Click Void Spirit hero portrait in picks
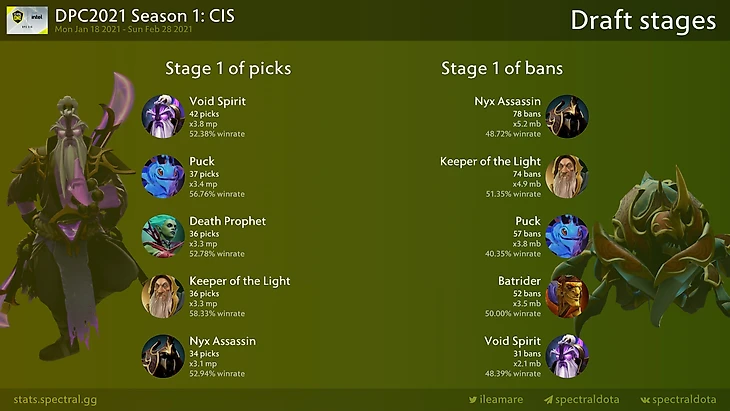Viewport: 730px width, 411px height. pos(163,116)
